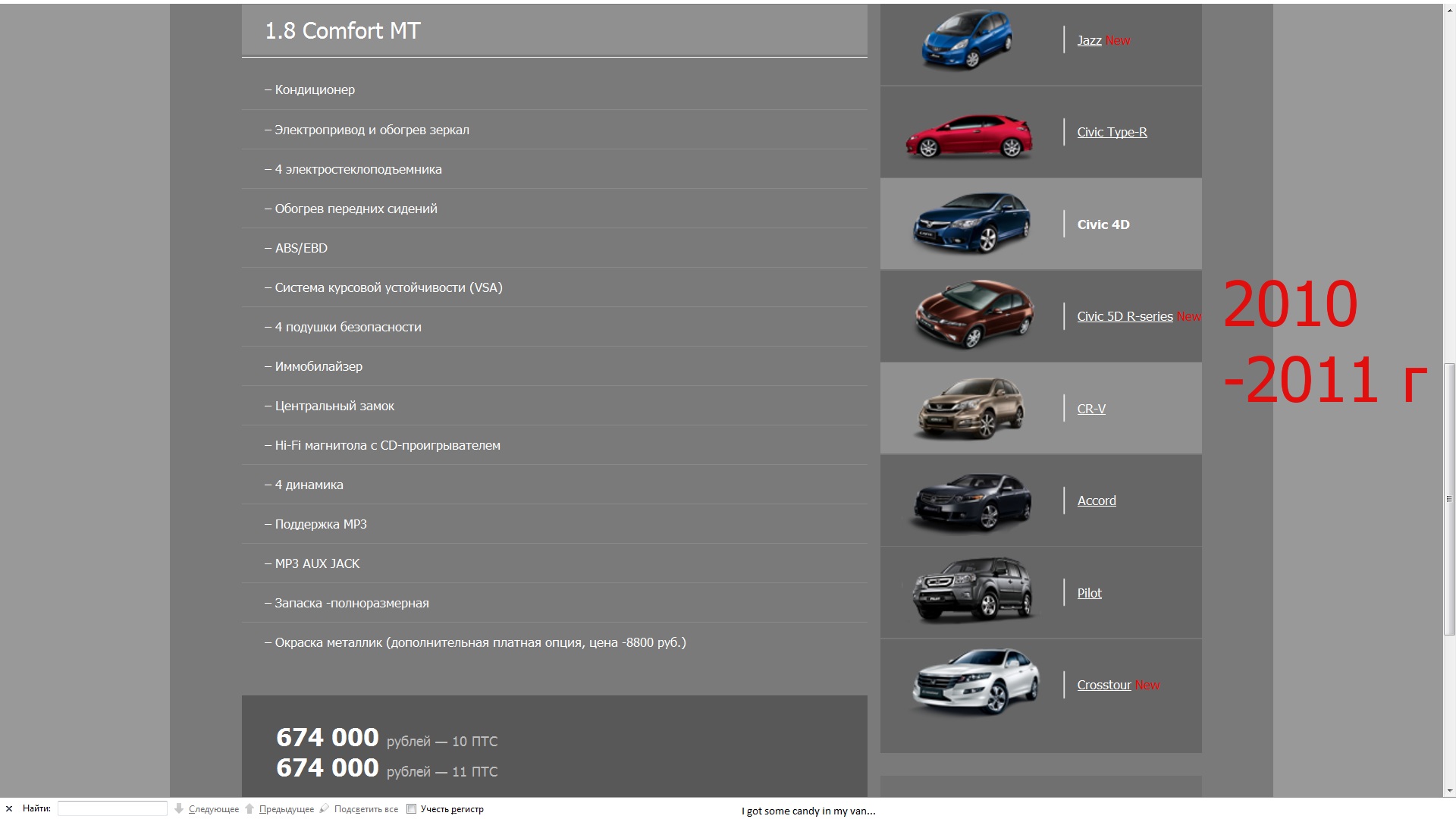Click the scrollbar down arrow
This screenshot has width=1456, height=819.
pos(1449,790)
